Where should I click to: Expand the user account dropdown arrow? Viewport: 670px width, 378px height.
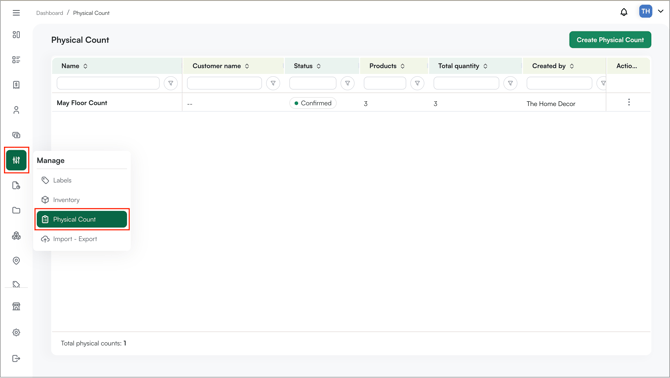tap(661, 12)
